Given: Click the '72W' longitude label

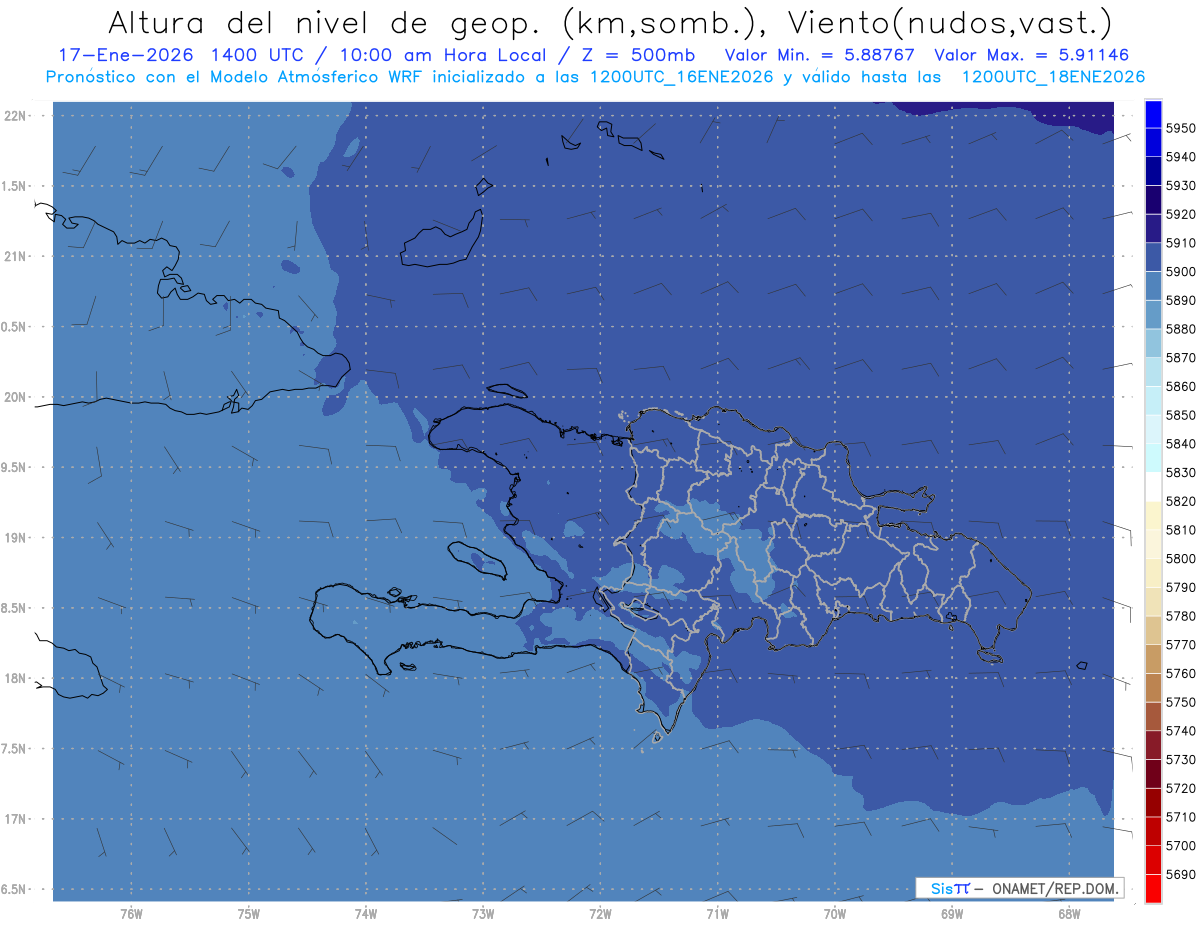Looking at the screenshot, I should tap(600, 913).
